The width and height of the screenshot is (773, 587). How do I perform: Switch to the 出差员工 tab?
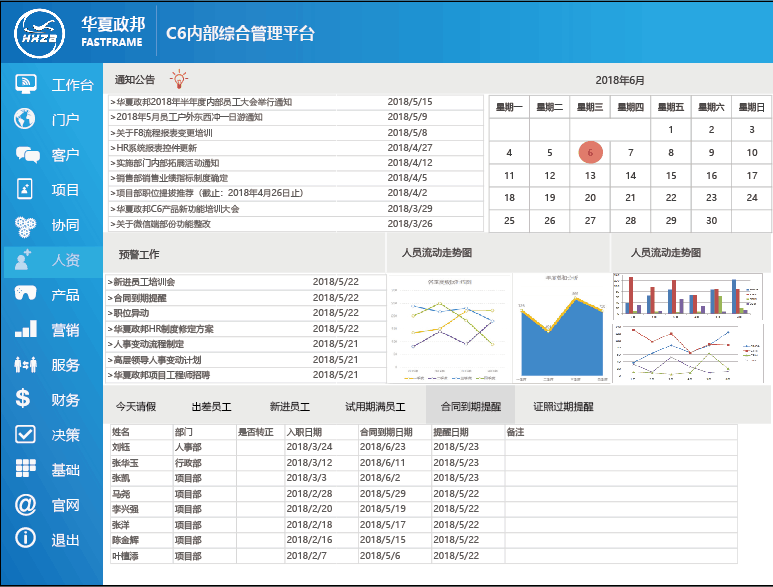(x=211, y=407)
